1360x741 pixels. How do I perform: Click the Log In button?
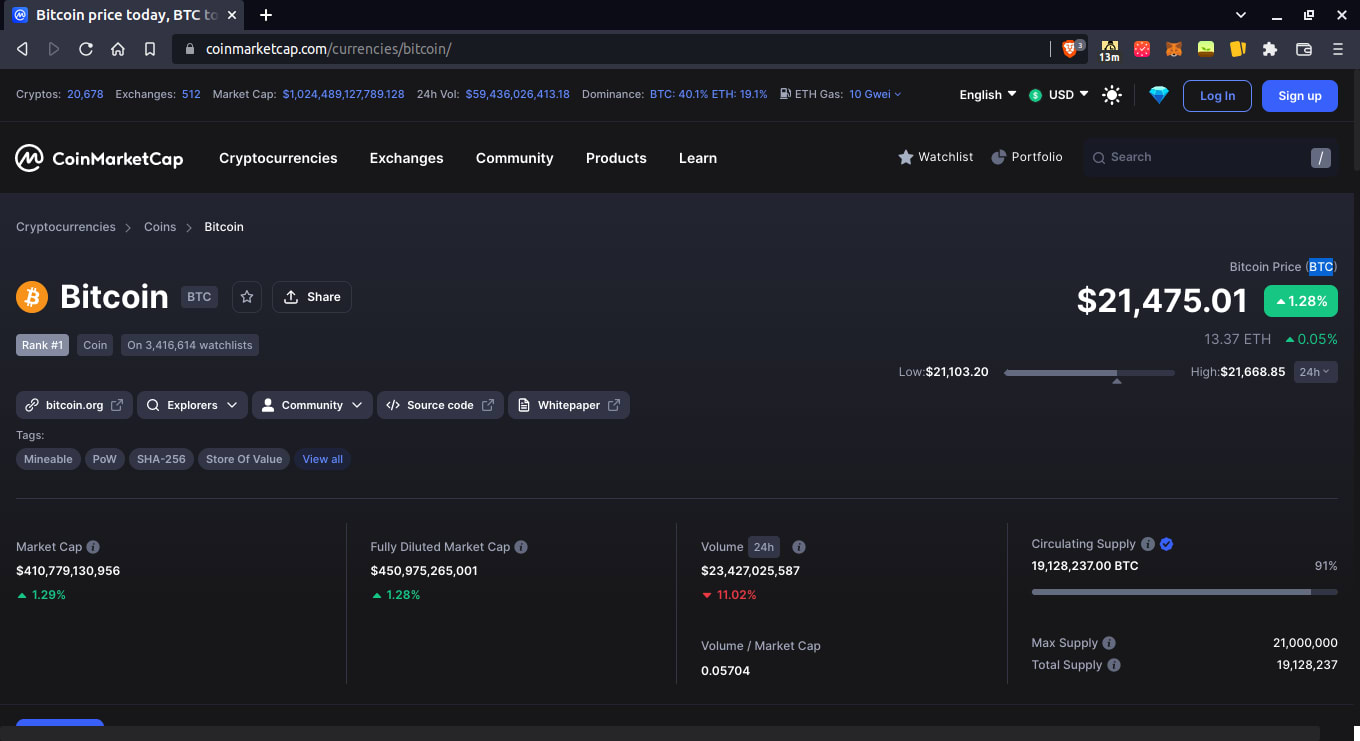pyautogui.click(x=1217, y=96)
